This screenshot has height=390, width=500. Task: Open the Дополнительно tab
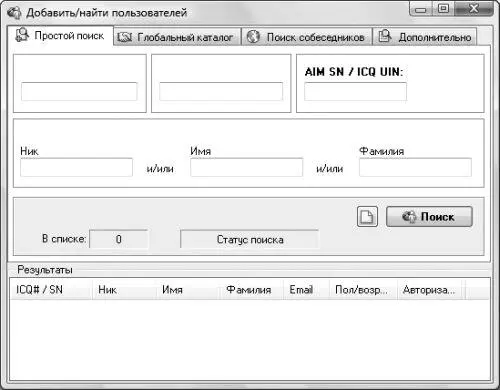pyautogui.click(x=425, y=37)
